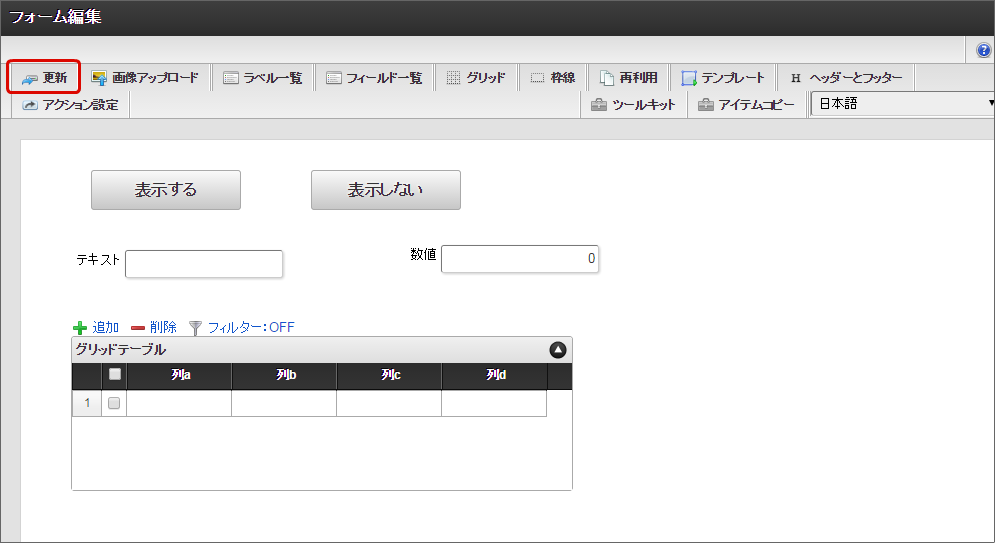
Task: Toggle the select-all header checkbox
Action: 115,374
